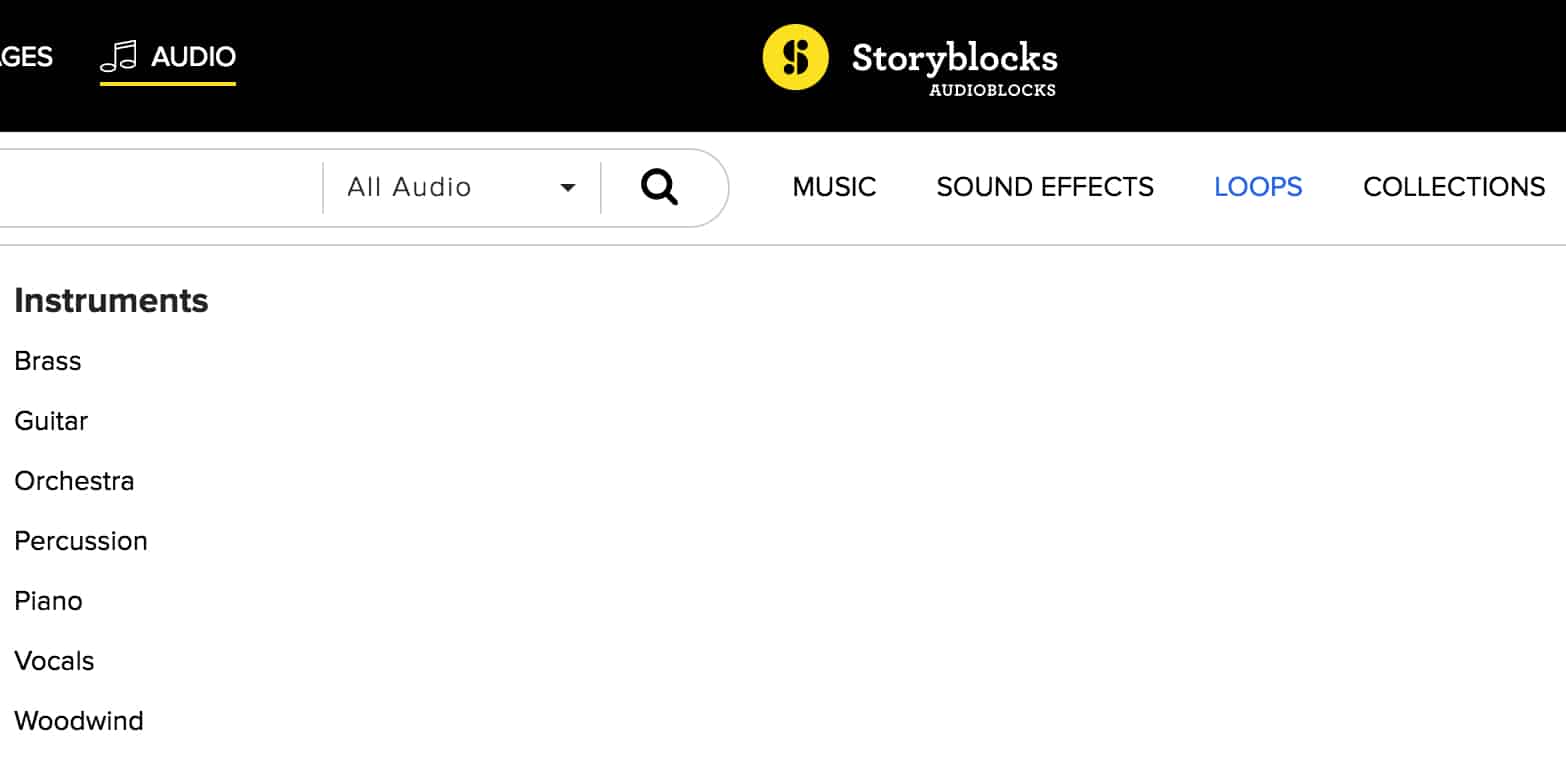Browse Percussion instrument loops
The image size is (1566, 764).
click(x=81, y=541)
